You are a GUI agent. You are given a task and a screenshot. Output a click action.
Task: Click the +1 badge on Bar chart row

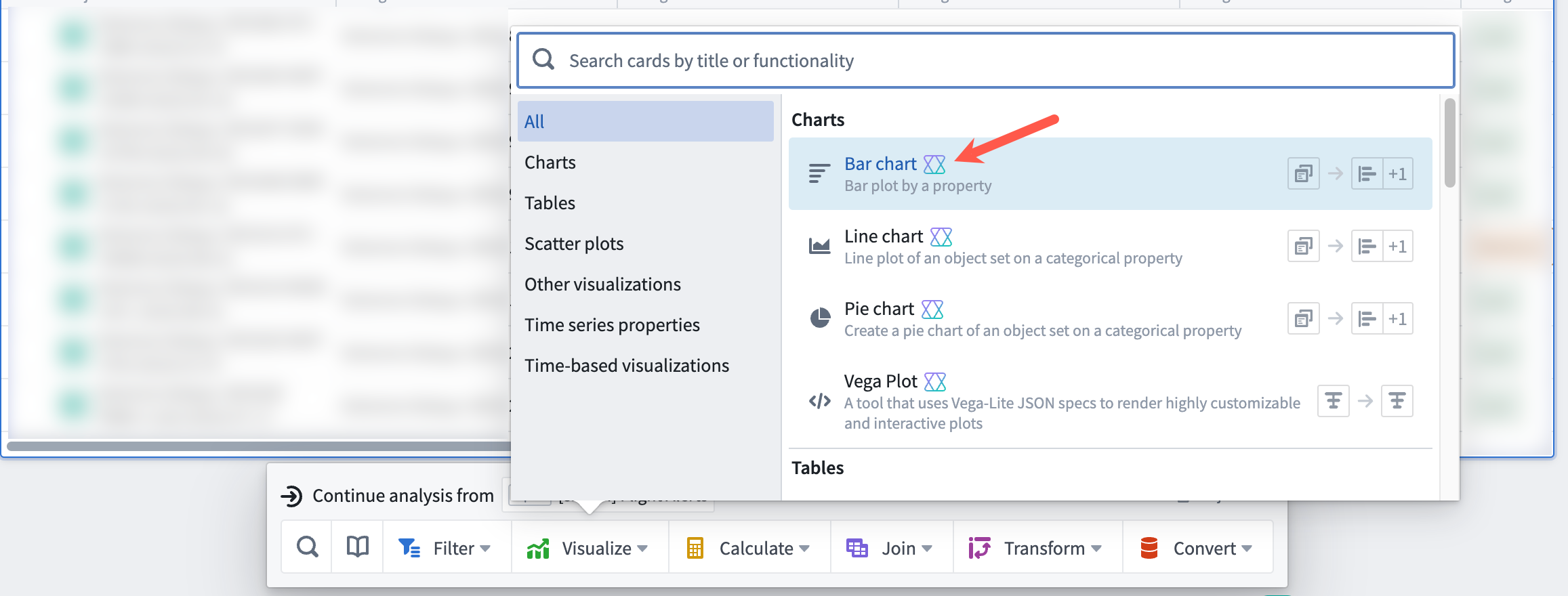[x=1398, y=174]
